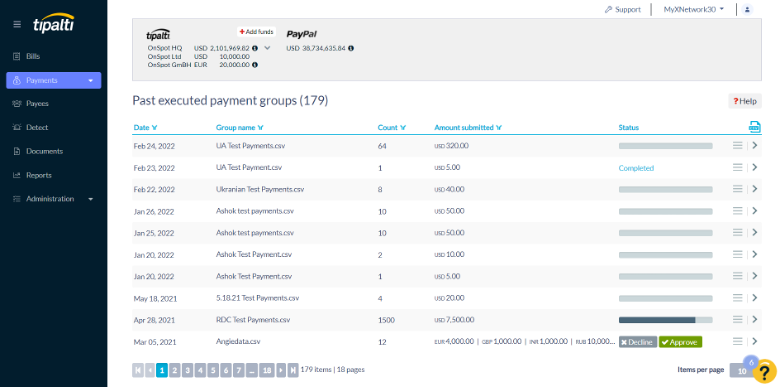Go to page 7
This screenshot has width=780, height=390.
click(239, 370)
